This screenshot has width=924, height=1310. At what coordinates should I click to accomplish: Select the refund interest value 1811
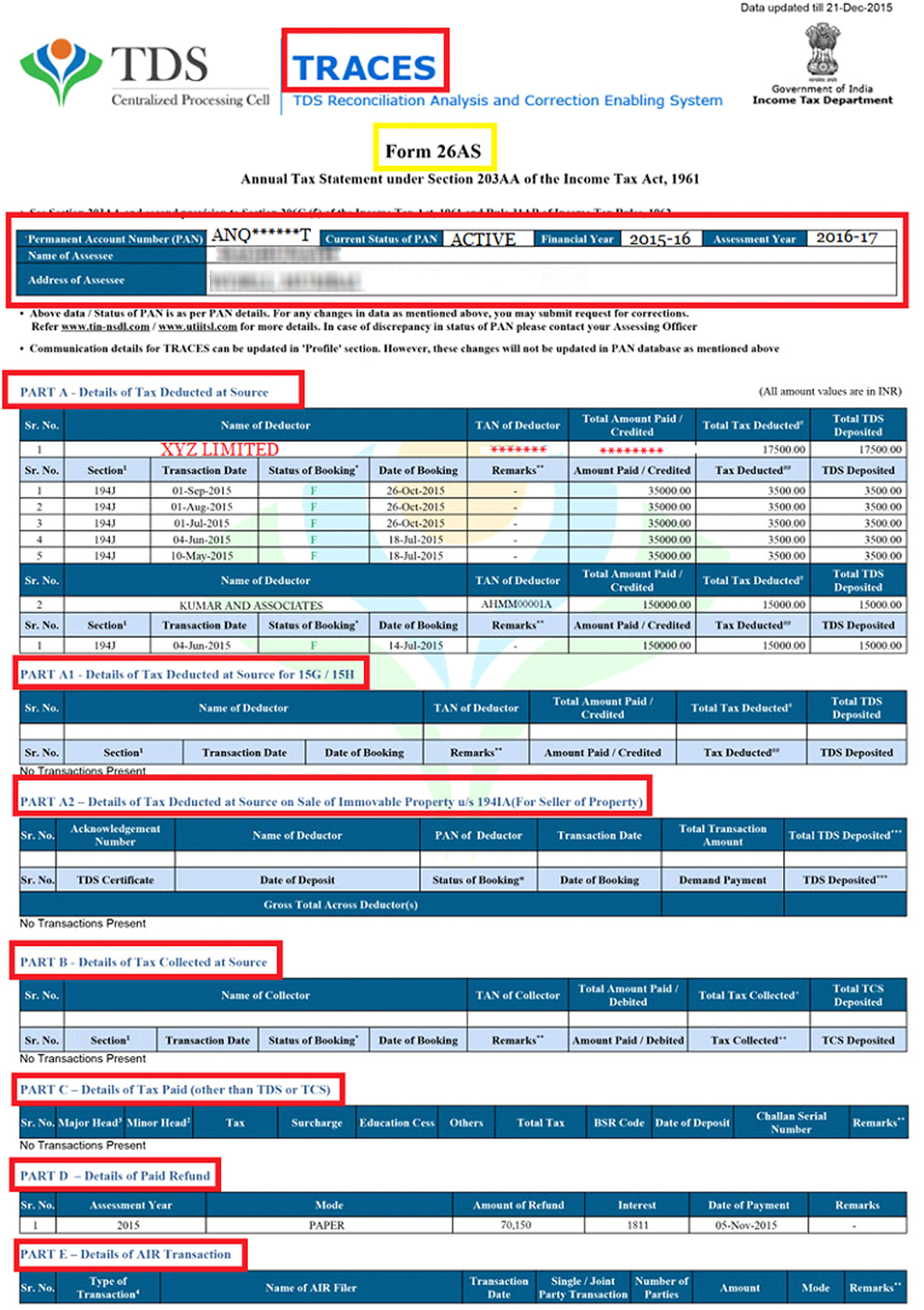point(638,1225)
